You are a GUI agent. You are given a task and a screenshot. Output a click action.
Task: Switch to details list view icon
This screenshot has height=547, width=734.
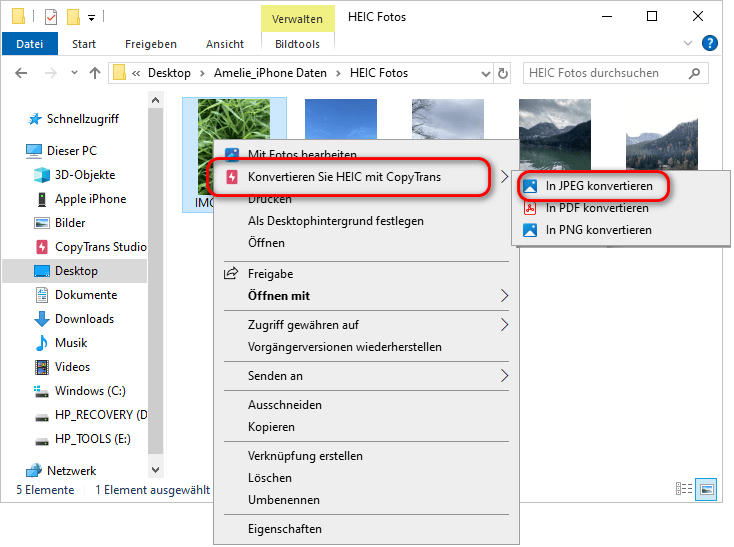pos(685,490)
